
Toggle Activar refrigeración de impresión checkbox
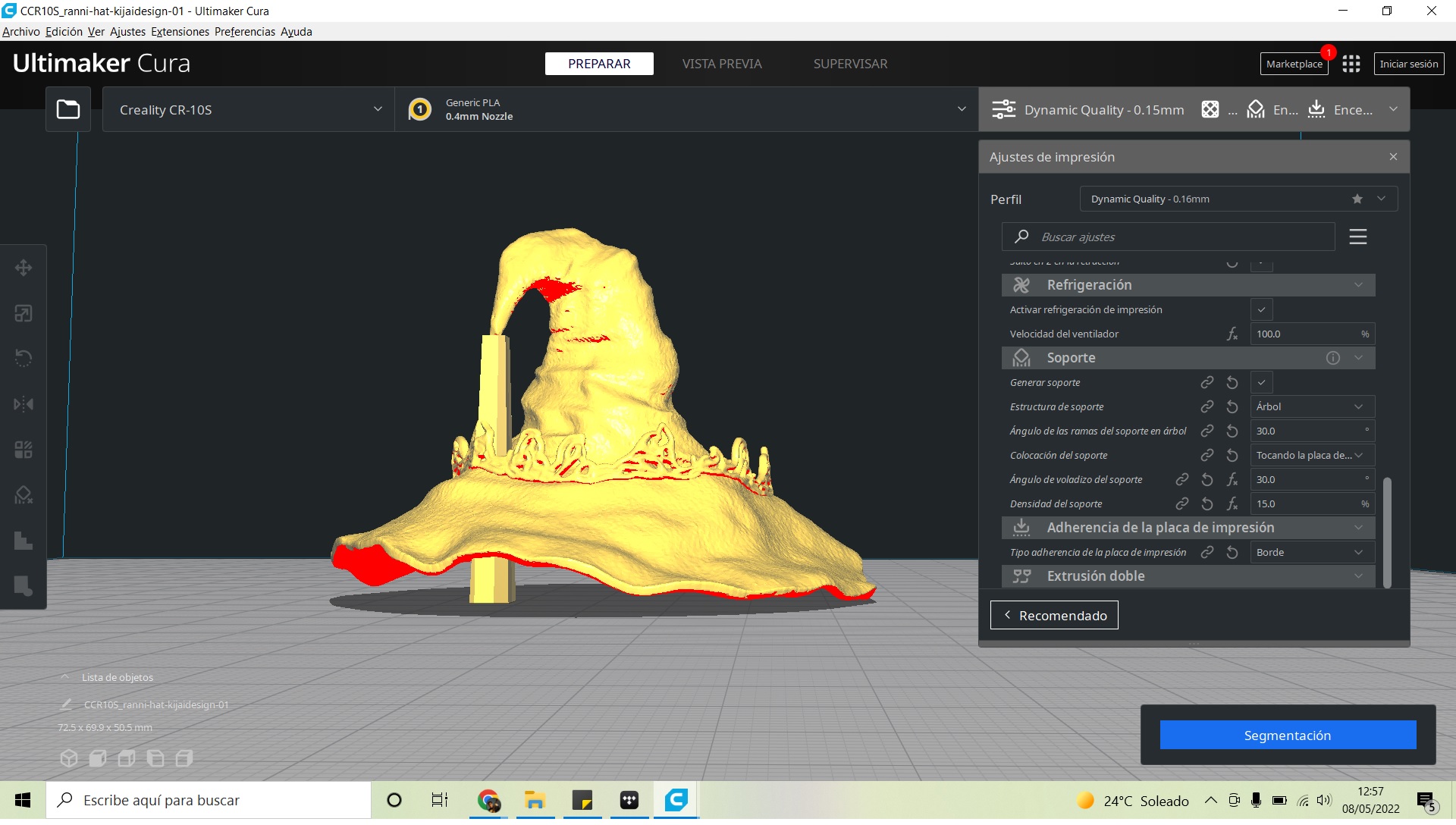pyautogui.click(x=1261, y=309)
